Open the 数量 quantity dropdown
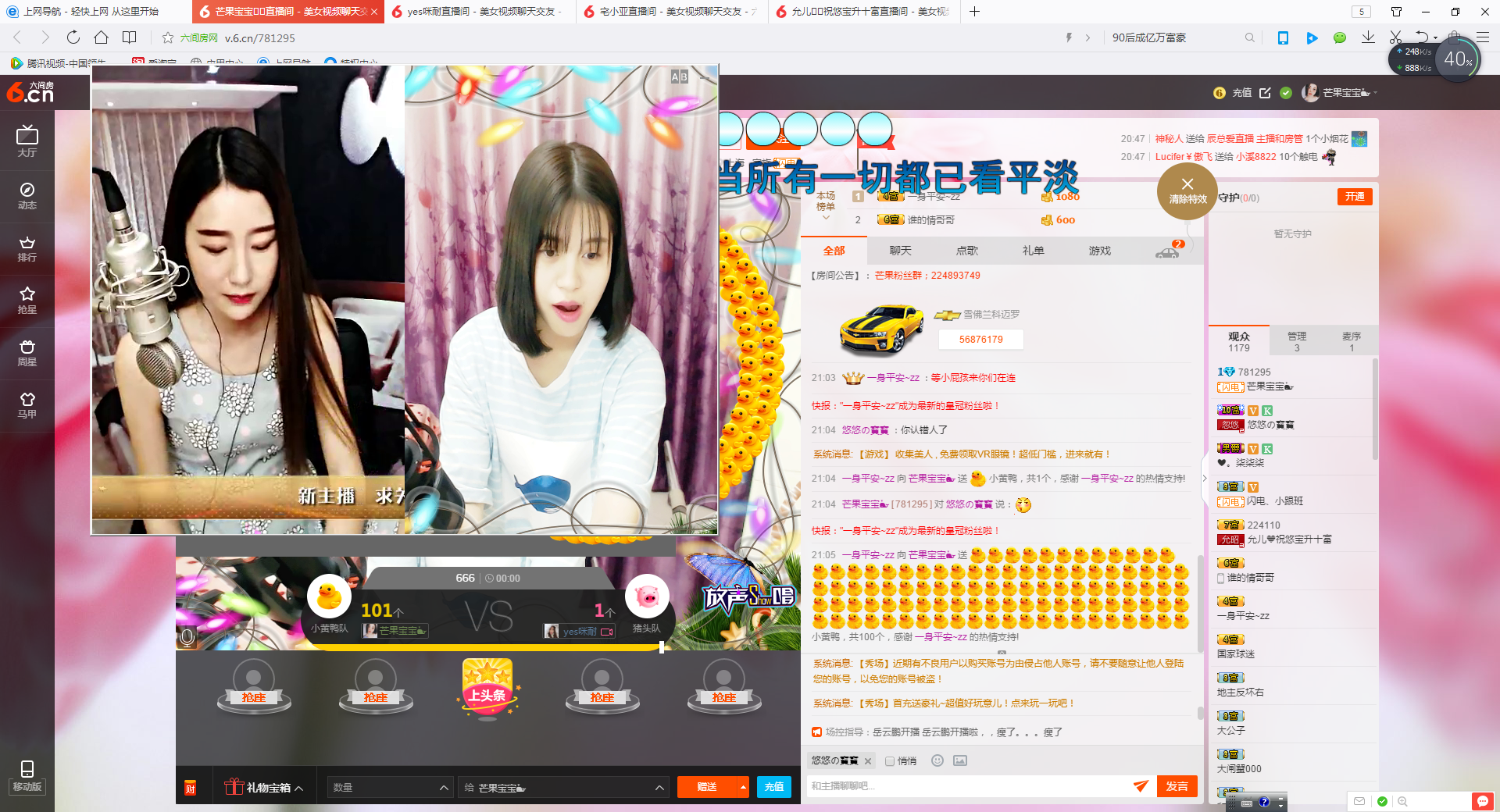The image size is (1500, 812). (x=390, y=787)
